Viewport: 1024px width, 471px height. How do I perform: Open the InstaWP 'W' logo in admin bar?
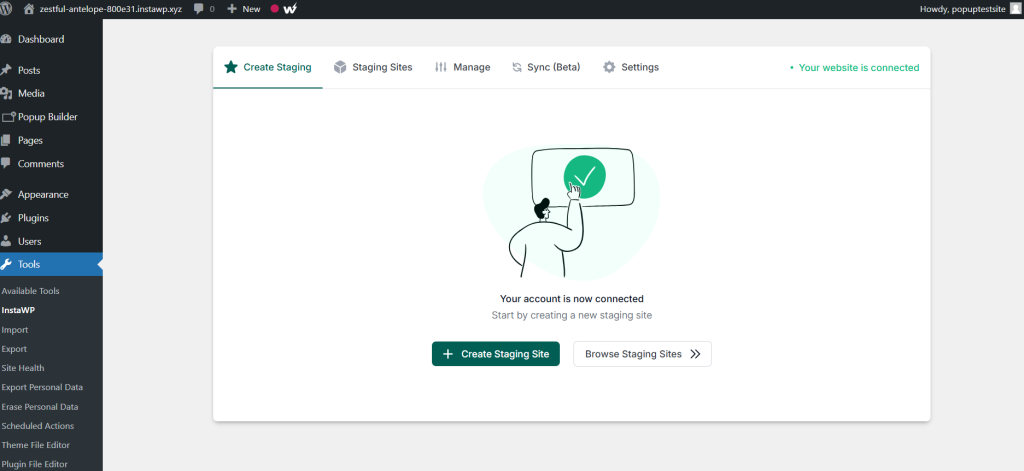(291, 9)
